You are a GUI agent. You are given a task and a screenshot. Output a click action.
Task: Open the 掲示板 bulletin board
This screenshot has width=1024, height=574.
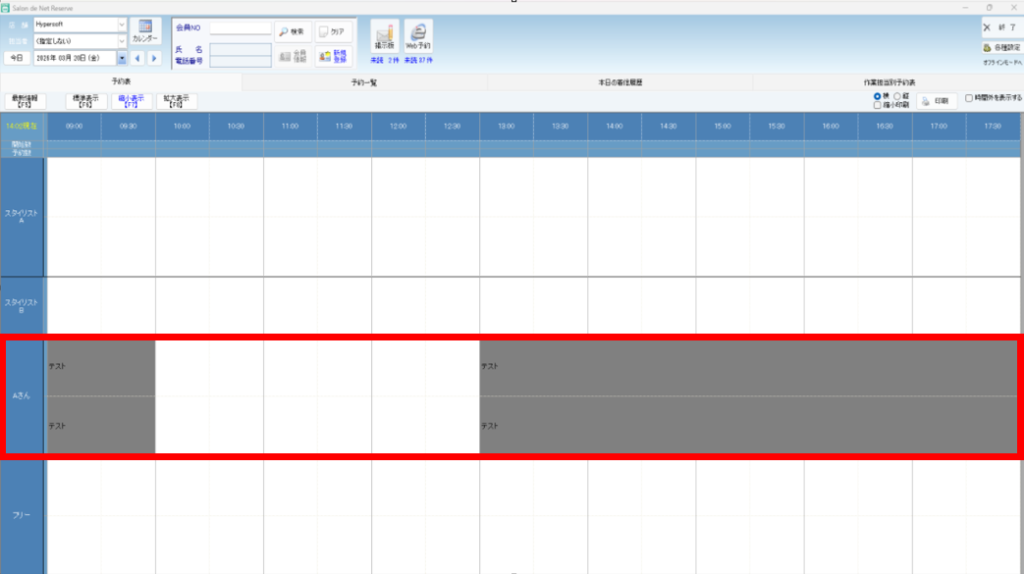coord(384,37)
